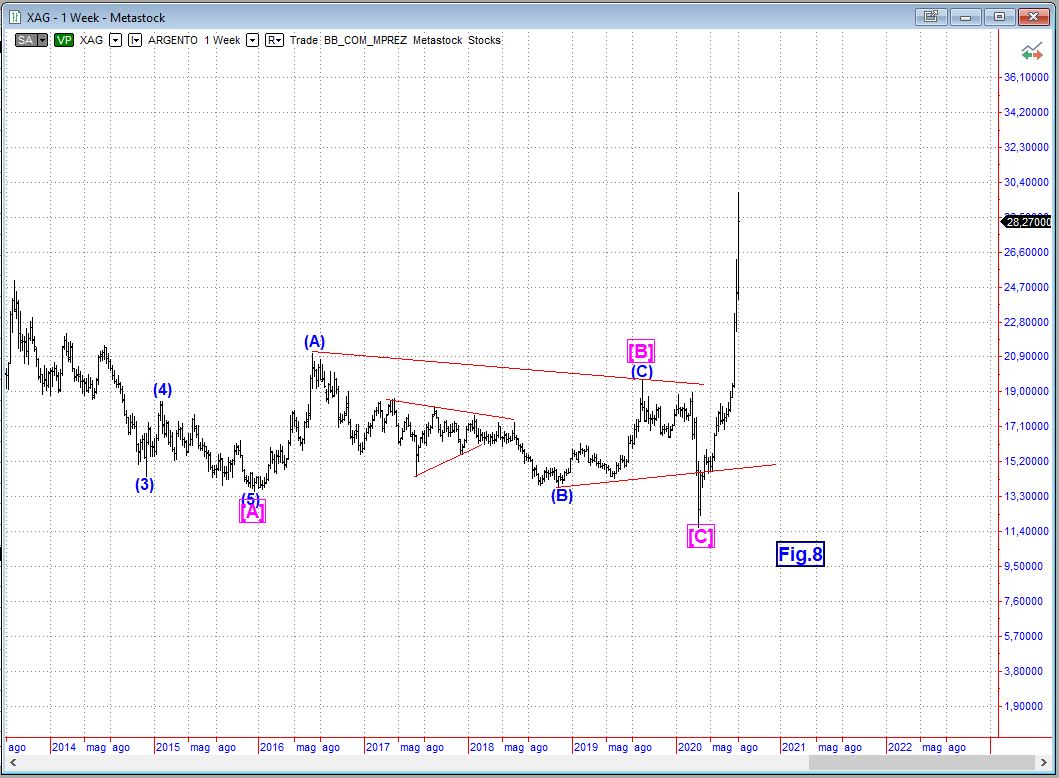Click the left arrow of horizontal scrollbar

(x=12, y=762)
